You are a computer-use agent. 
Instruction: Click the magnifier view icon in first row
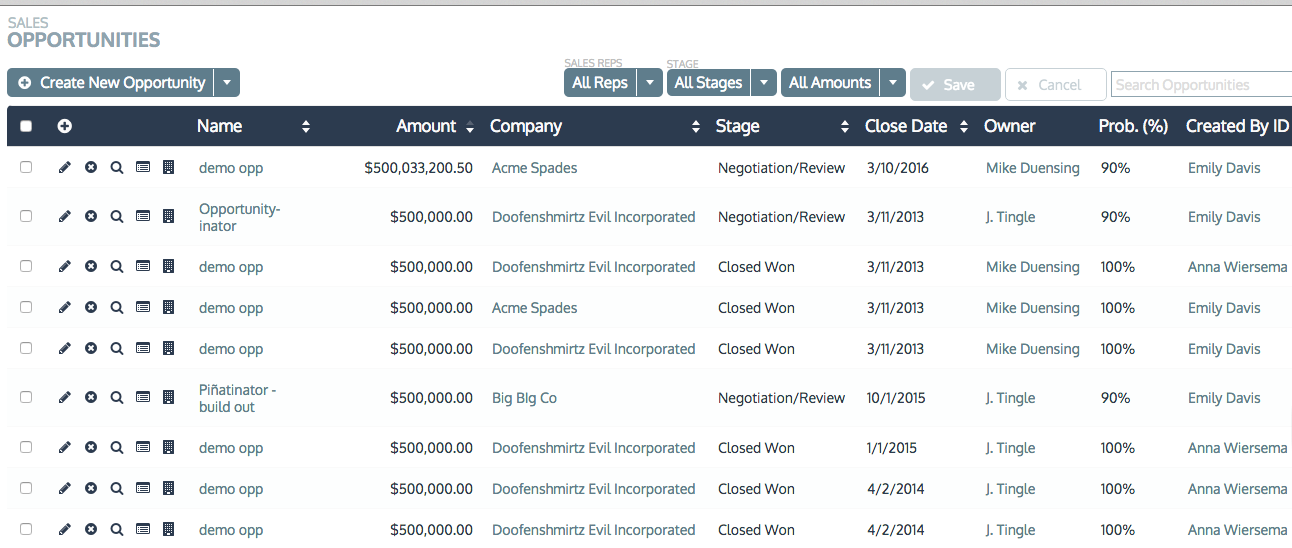pos(117,167)
